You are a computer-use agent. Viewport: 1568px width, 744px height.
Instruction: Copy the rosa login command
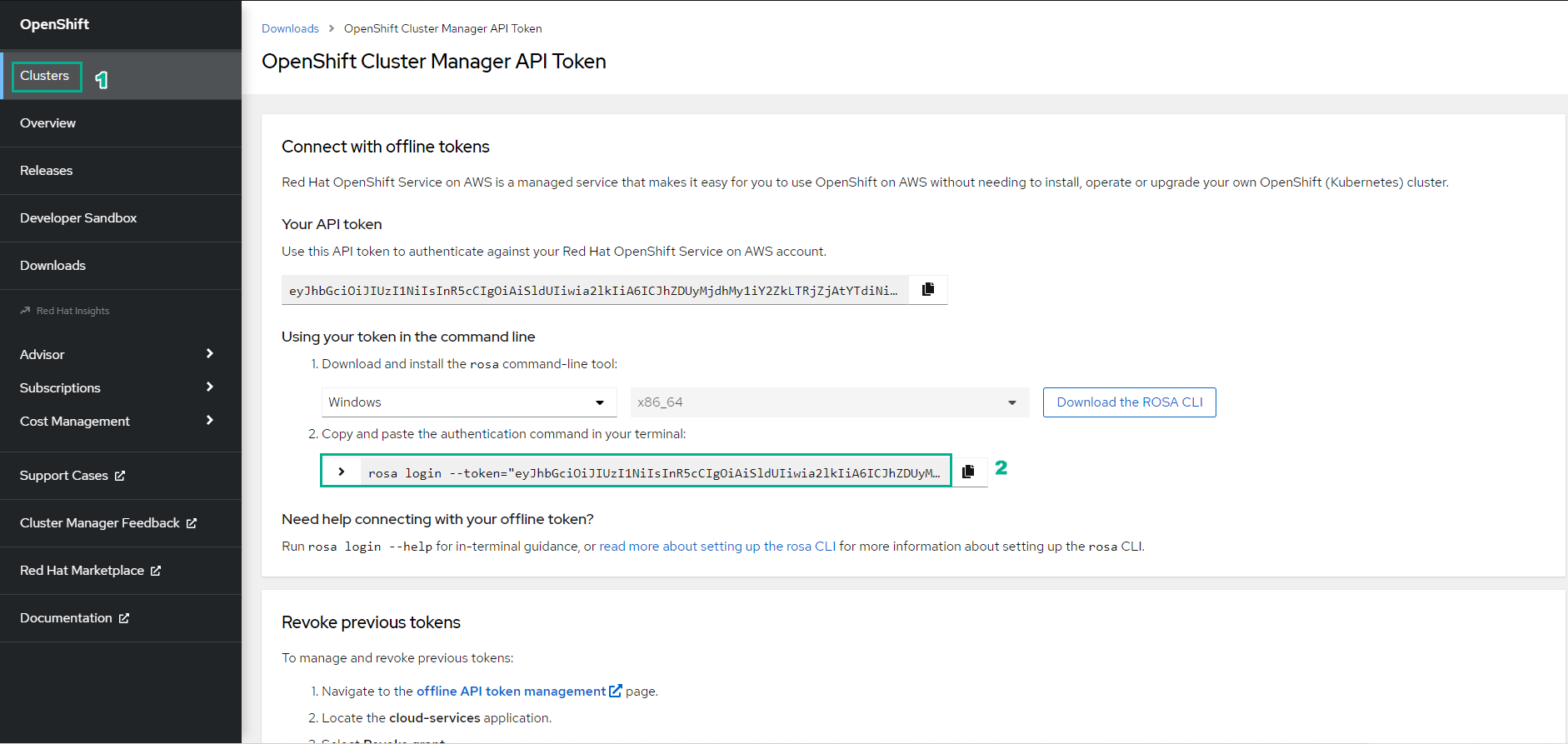[968, 472]
